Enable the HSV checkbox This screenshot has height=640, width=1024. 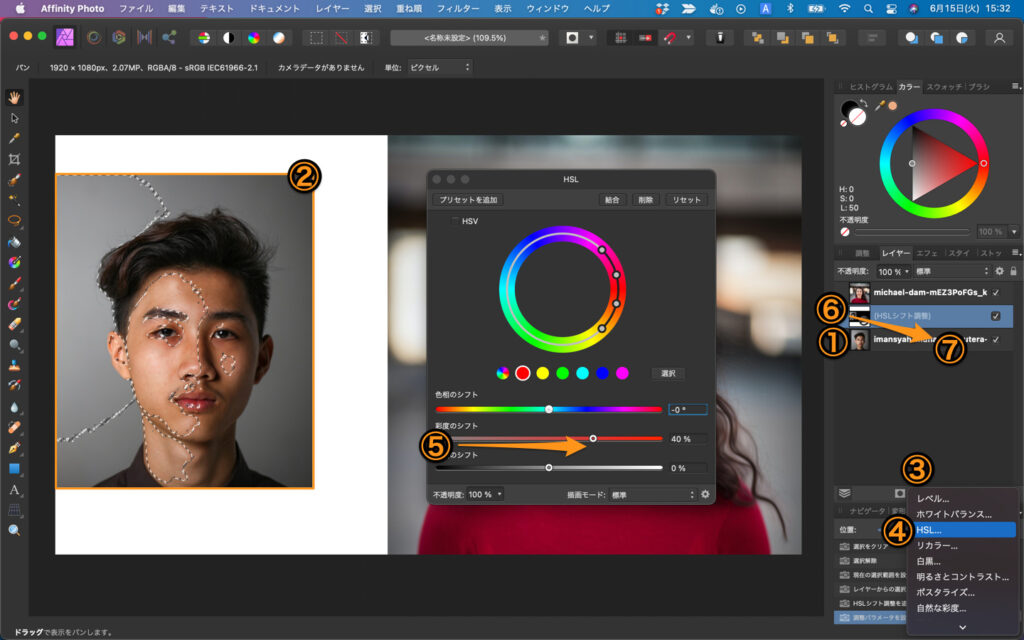coord(456,221)
